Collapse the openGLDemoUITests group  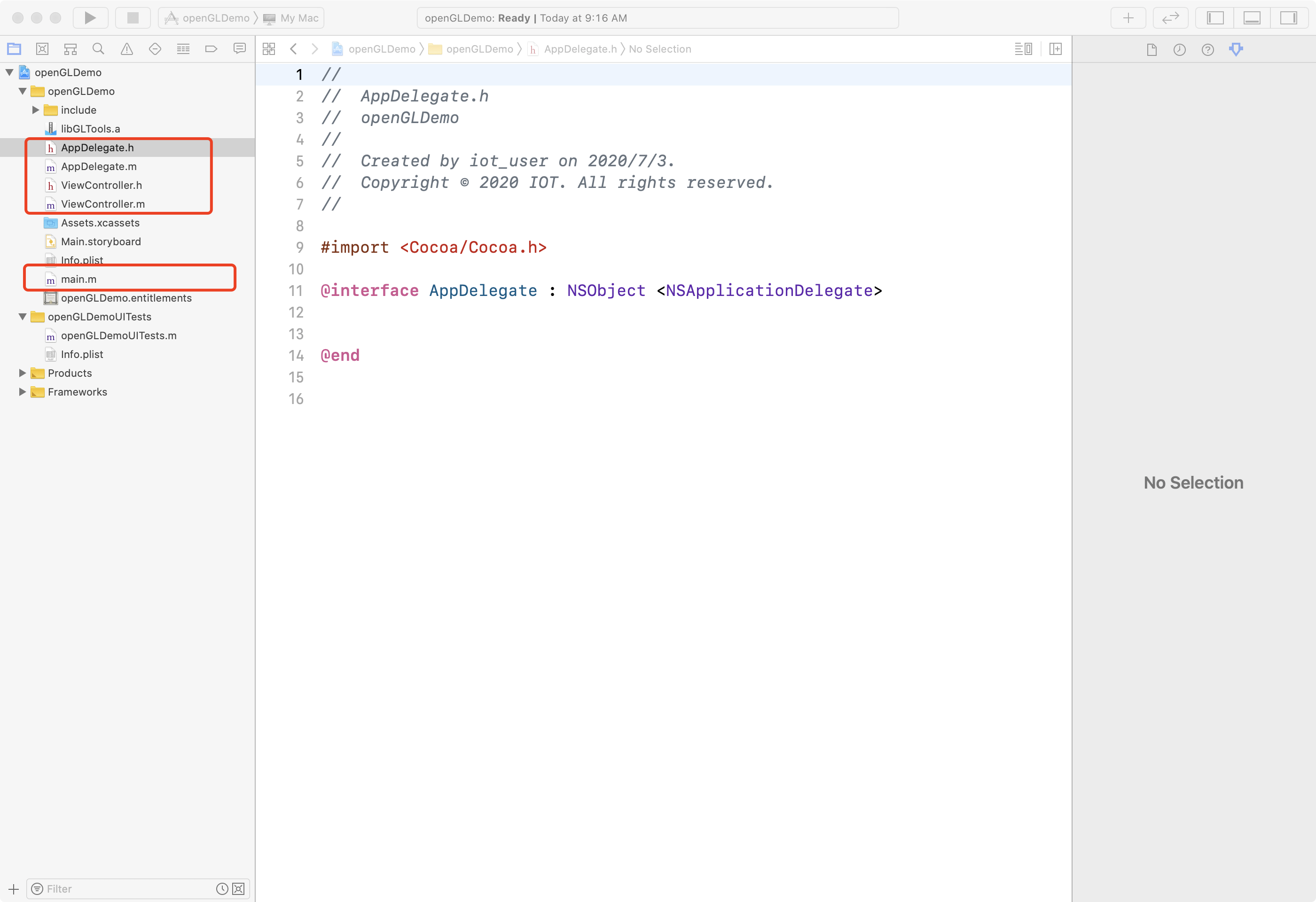coord(22,317)
